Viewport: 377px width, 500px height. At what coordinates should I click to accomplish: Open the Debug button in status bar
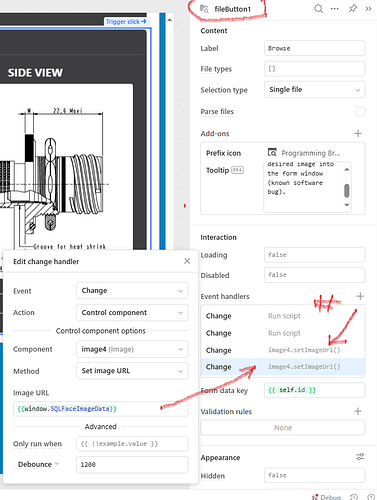click(327, 497)
